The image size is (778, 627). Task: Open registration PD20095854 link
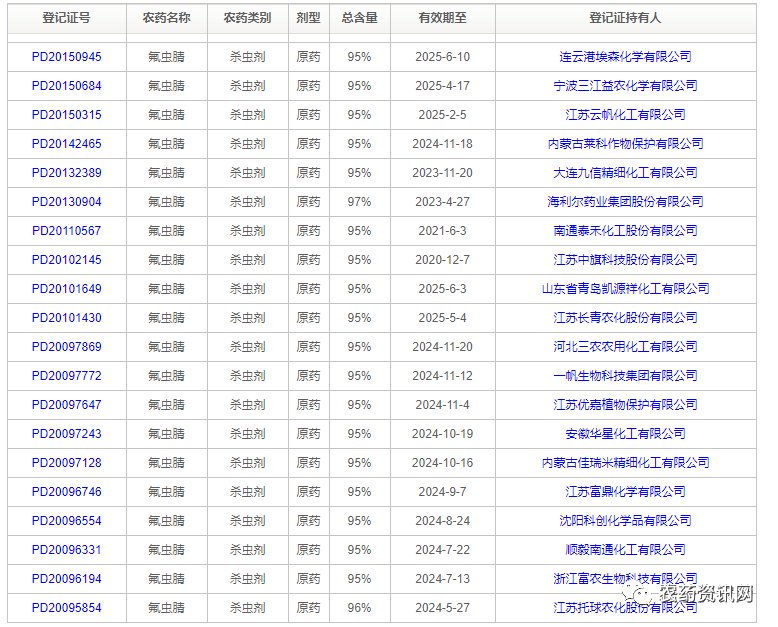(66, 608)
